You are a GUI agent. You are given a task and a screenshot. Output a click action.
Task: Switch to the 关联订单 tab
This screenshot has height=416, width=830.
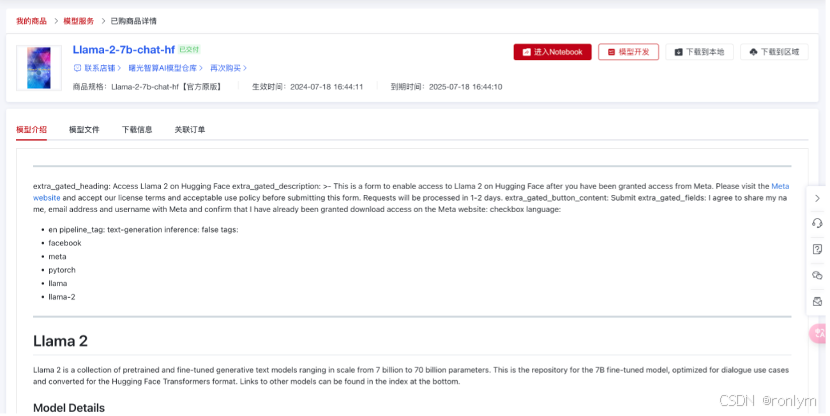190,130
